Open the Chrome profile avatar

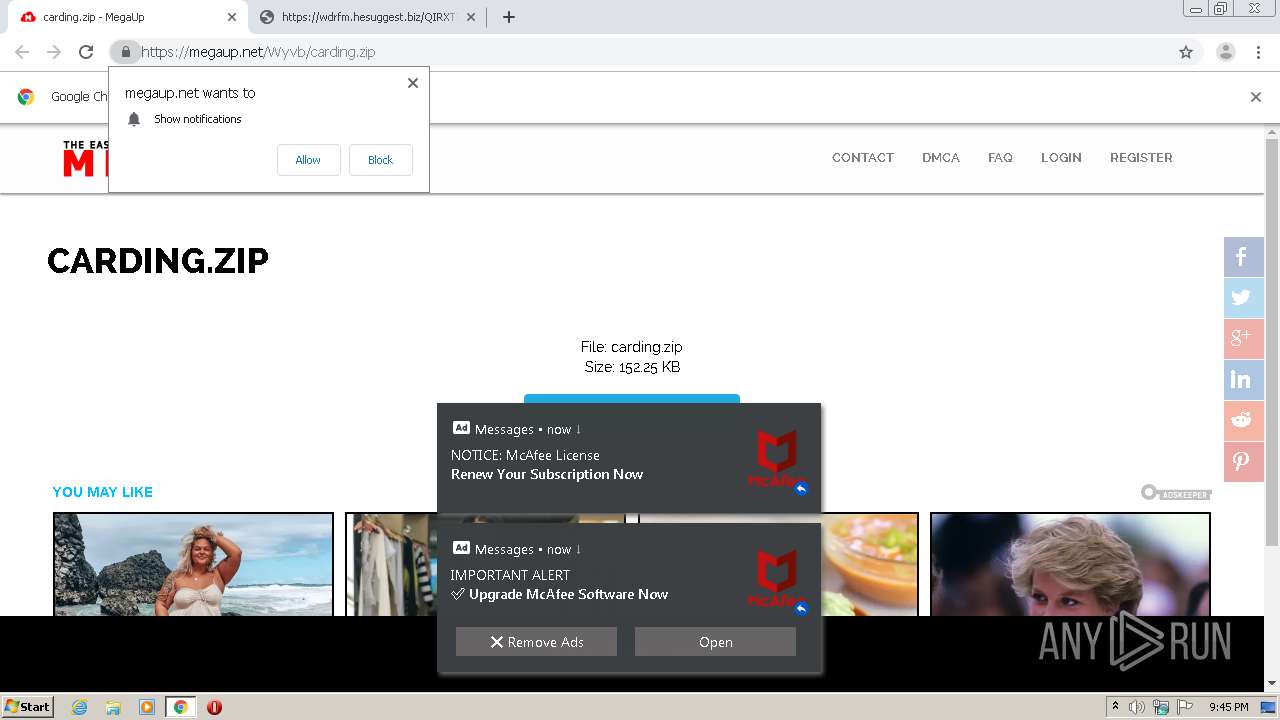coord(1226,52)
